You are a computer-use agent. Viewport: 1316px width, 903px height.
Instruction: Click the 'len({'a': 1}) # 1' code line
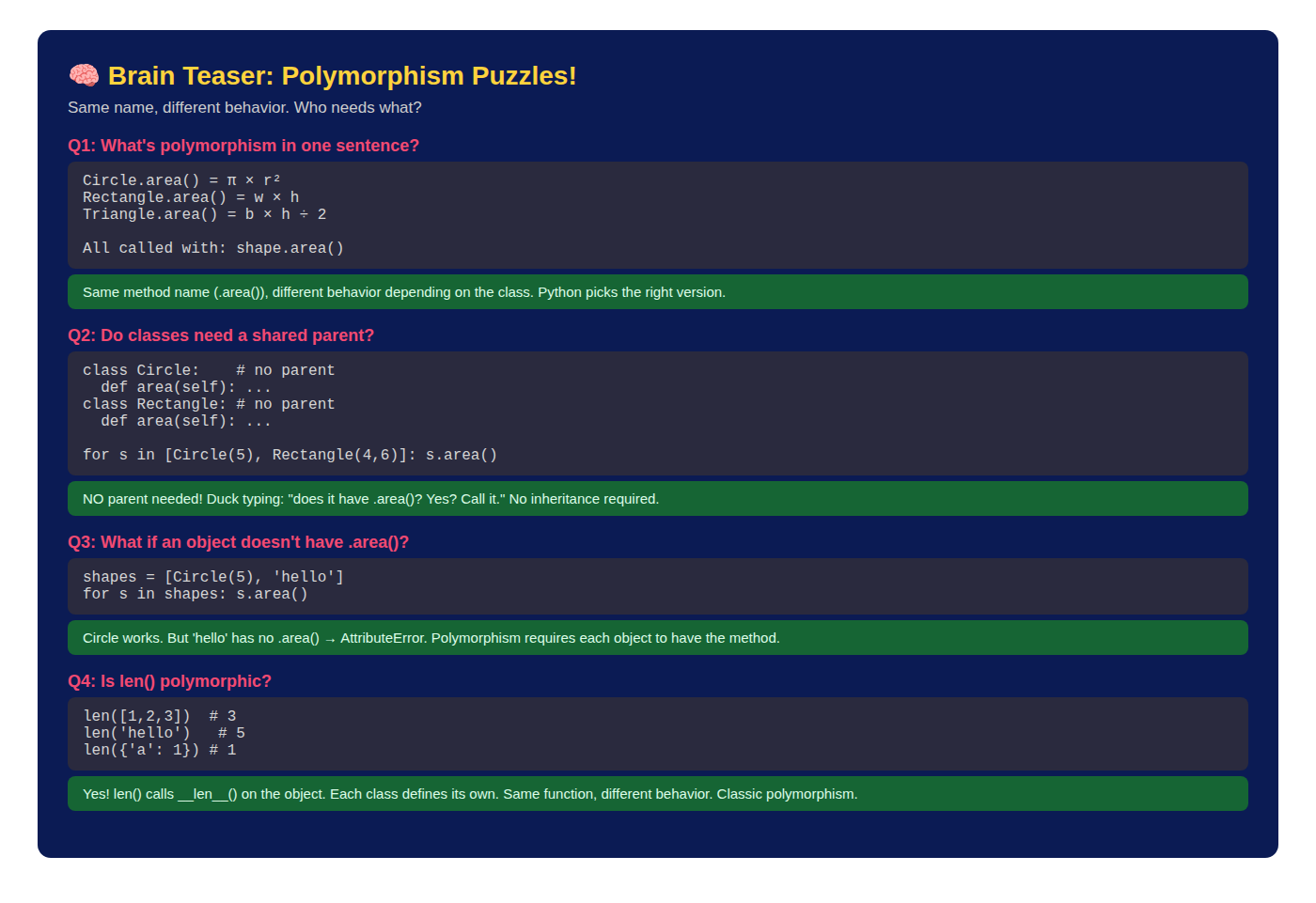(160, 750)
